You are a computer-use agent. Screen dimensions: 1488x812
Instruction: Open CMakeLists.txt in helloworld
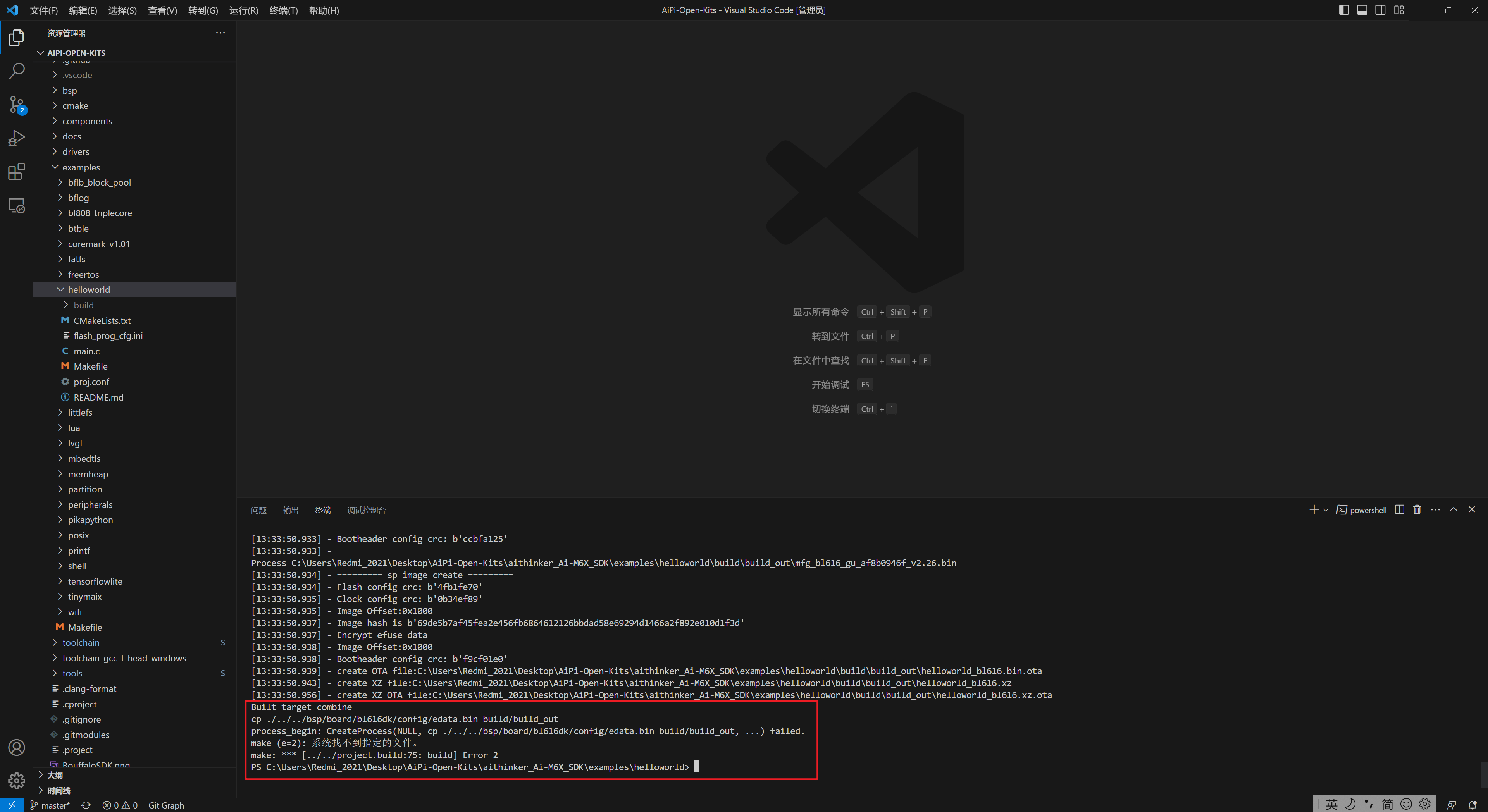point(134,320)
